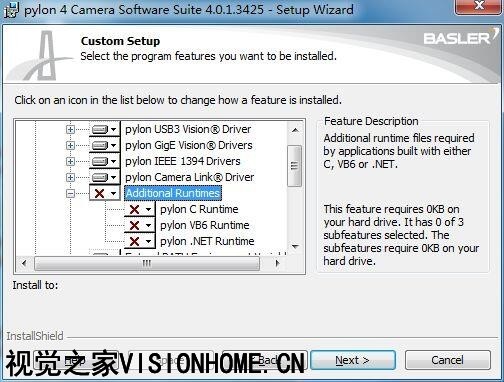Expand the pylon GigE Vision Drivers tree node
This screenshot has width=504, height=382.
pos(70,145)
